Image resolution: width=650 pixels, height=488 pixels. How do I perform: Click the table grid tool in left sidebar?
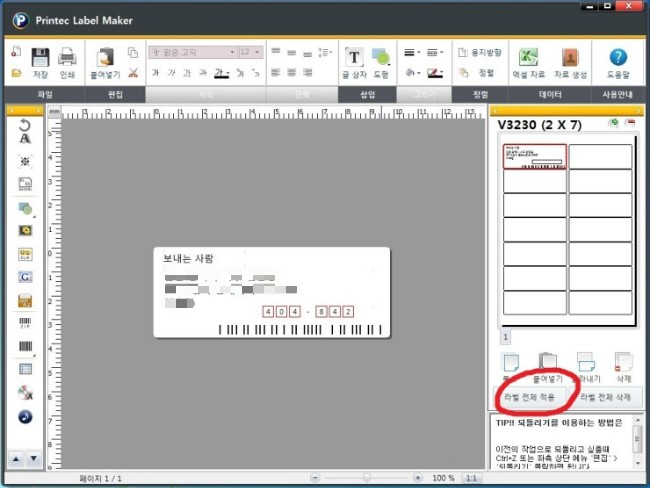click(x=25, y=369)
